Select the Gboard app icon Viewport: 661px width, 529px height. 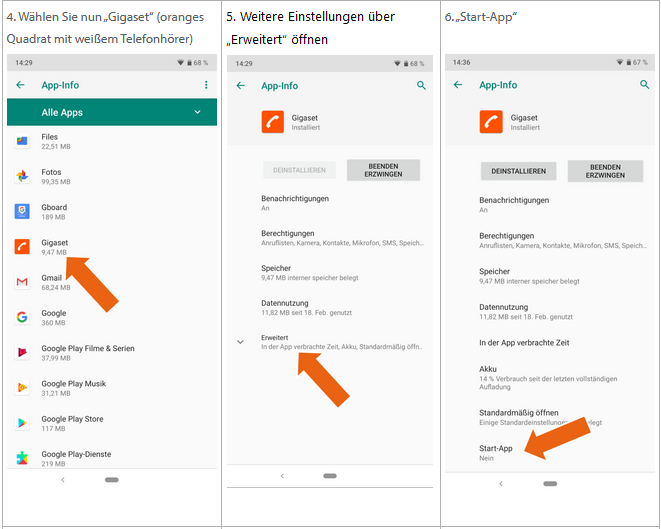click(x=22, y=211)
